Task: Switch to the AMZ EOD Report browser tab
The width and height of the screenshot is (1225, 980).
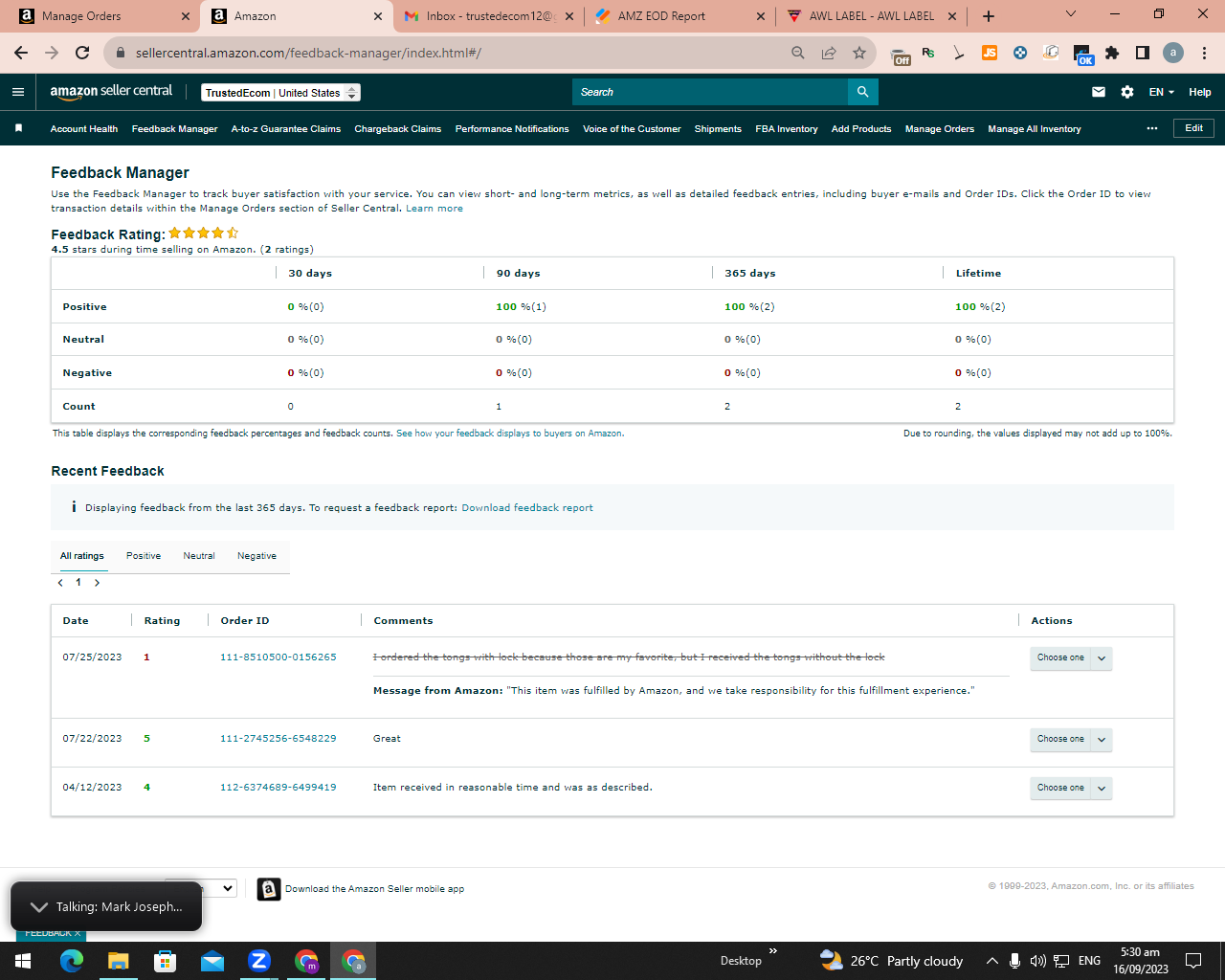Action: pyautogui.click(x=679, y=16)
